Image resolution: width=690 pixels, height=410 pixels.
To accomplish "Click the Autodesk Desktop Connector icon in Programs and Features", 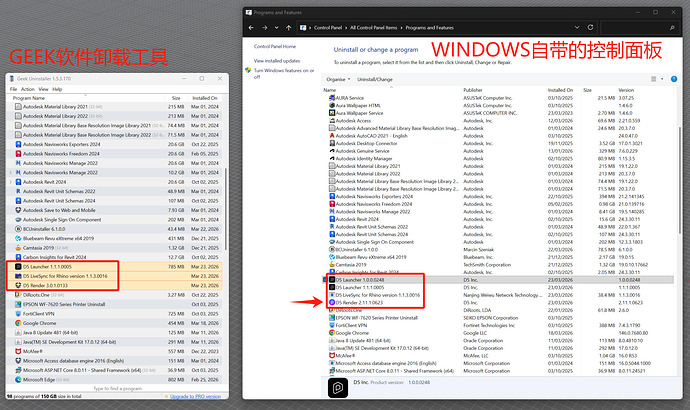I will (x=332, y=143).
